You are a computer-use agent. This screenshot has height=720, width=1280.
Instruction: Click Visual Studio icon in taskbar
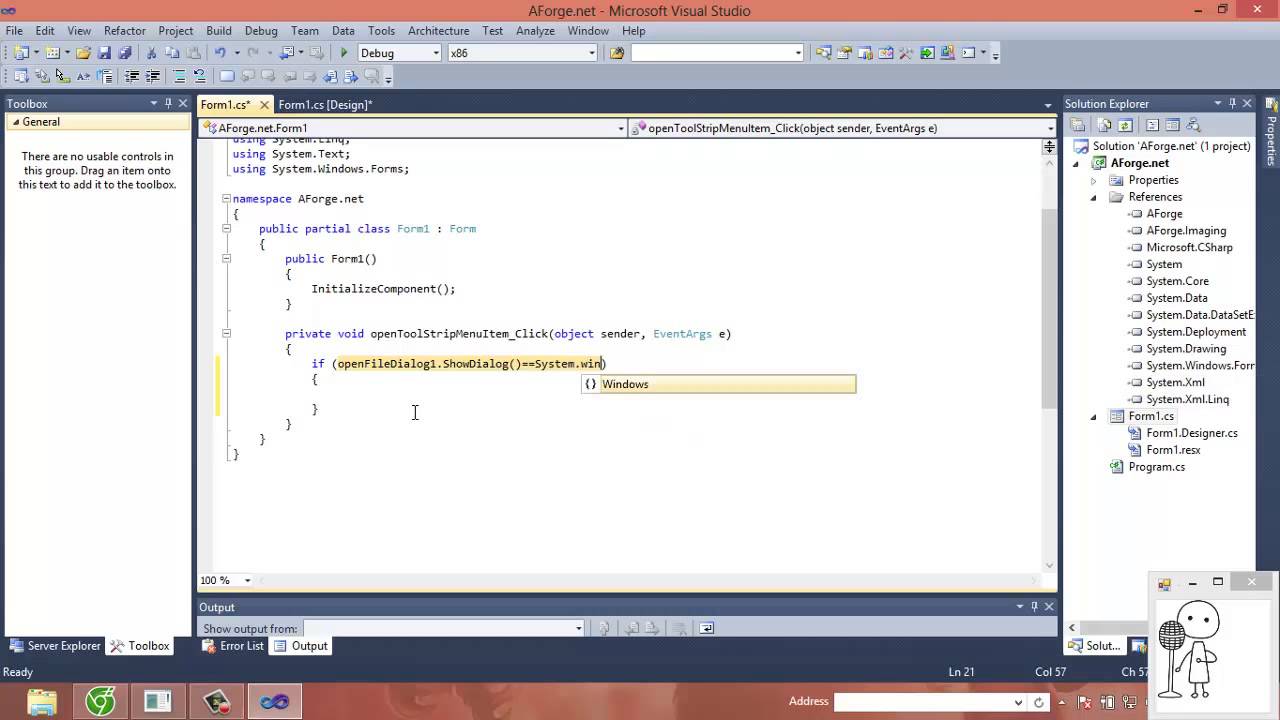274,702
